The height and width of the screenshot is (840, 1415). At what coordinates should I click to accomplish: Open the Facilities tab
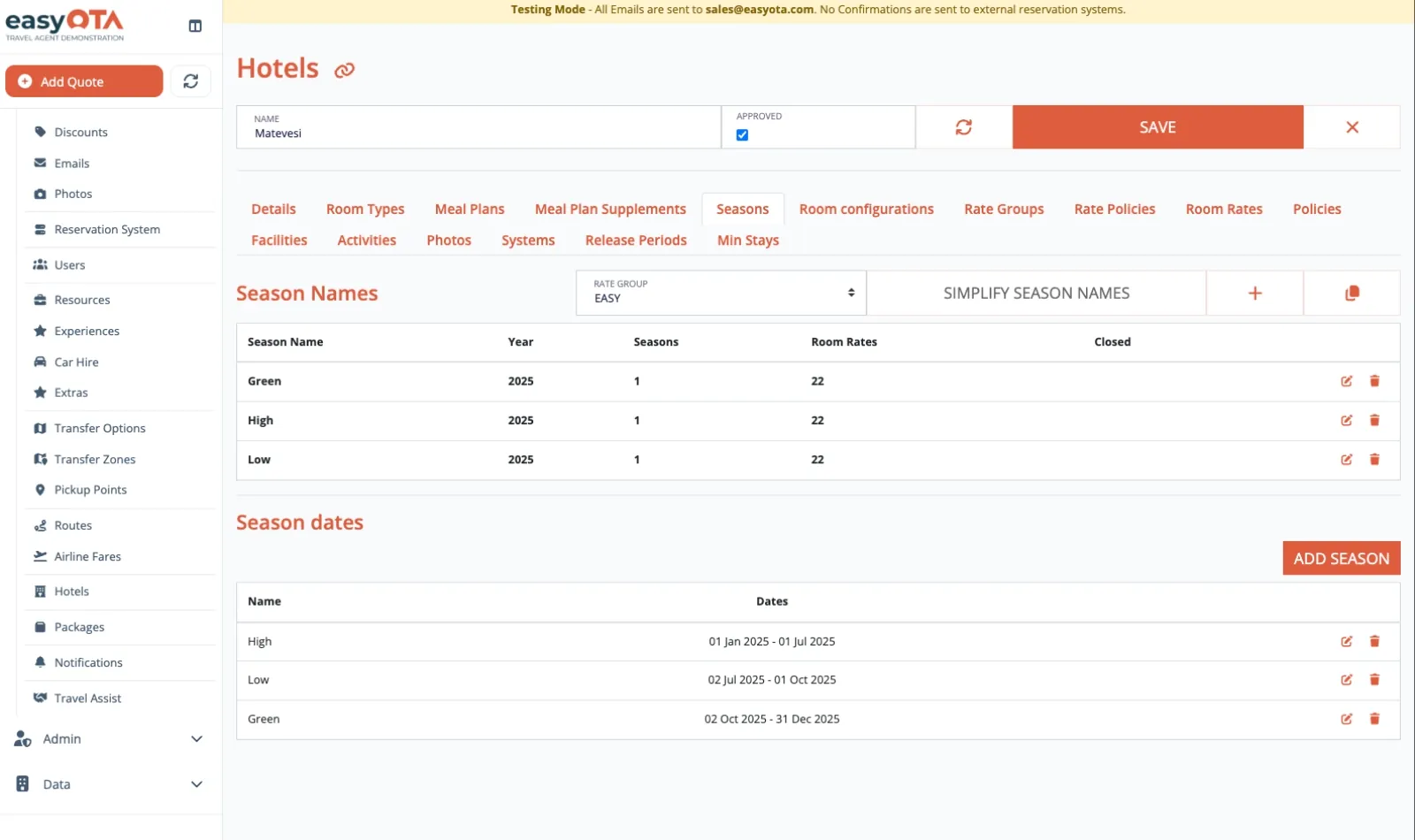(279, 240)
